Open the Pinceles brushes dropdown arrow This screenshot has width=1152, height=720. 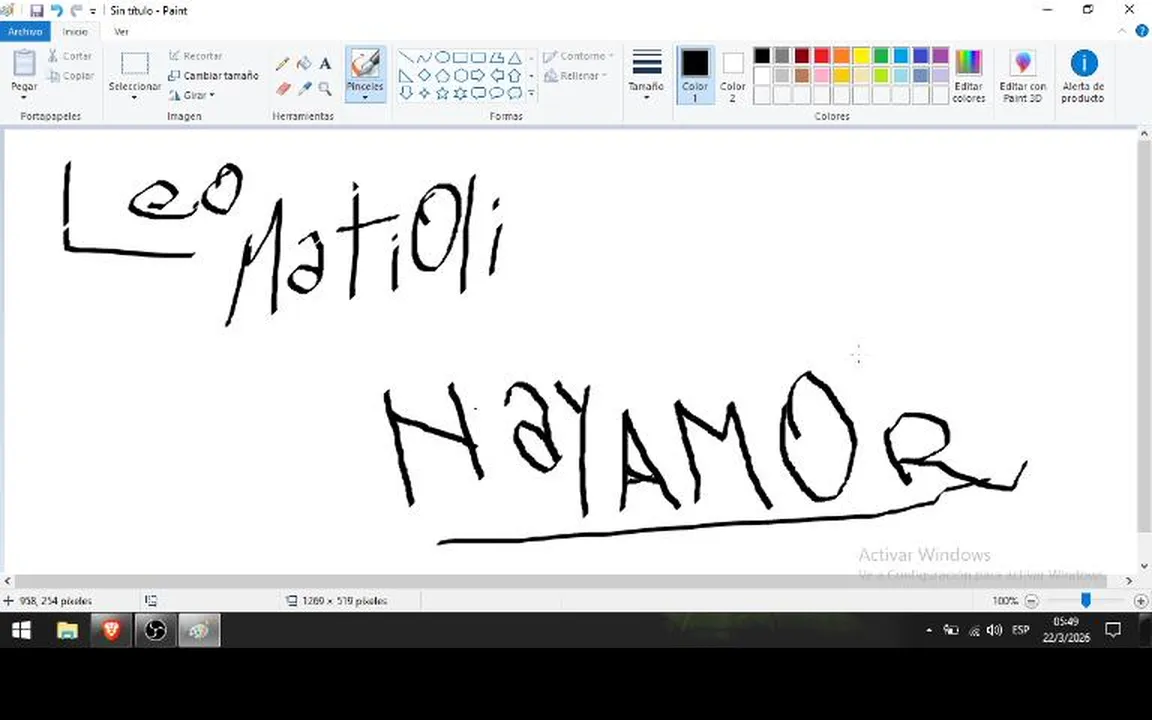tap(365, 98)
